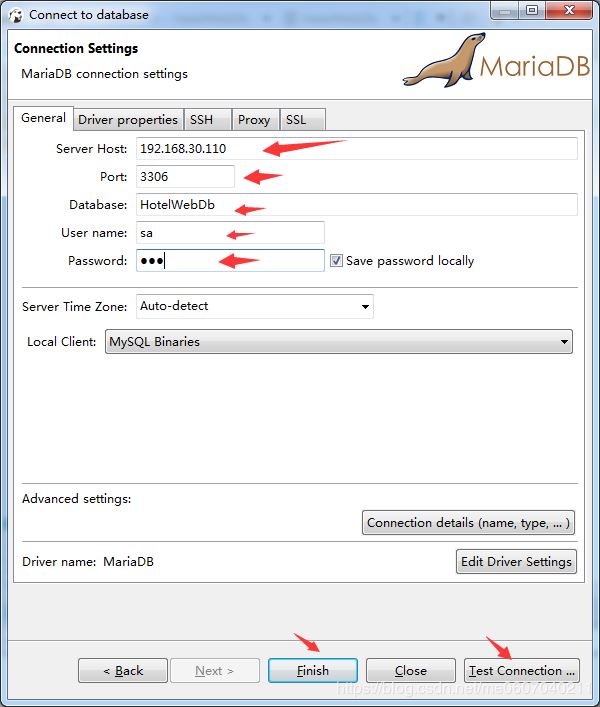Focus the Port field showing 3306
This screenshot has width=600, height=707.
[185, 176]
